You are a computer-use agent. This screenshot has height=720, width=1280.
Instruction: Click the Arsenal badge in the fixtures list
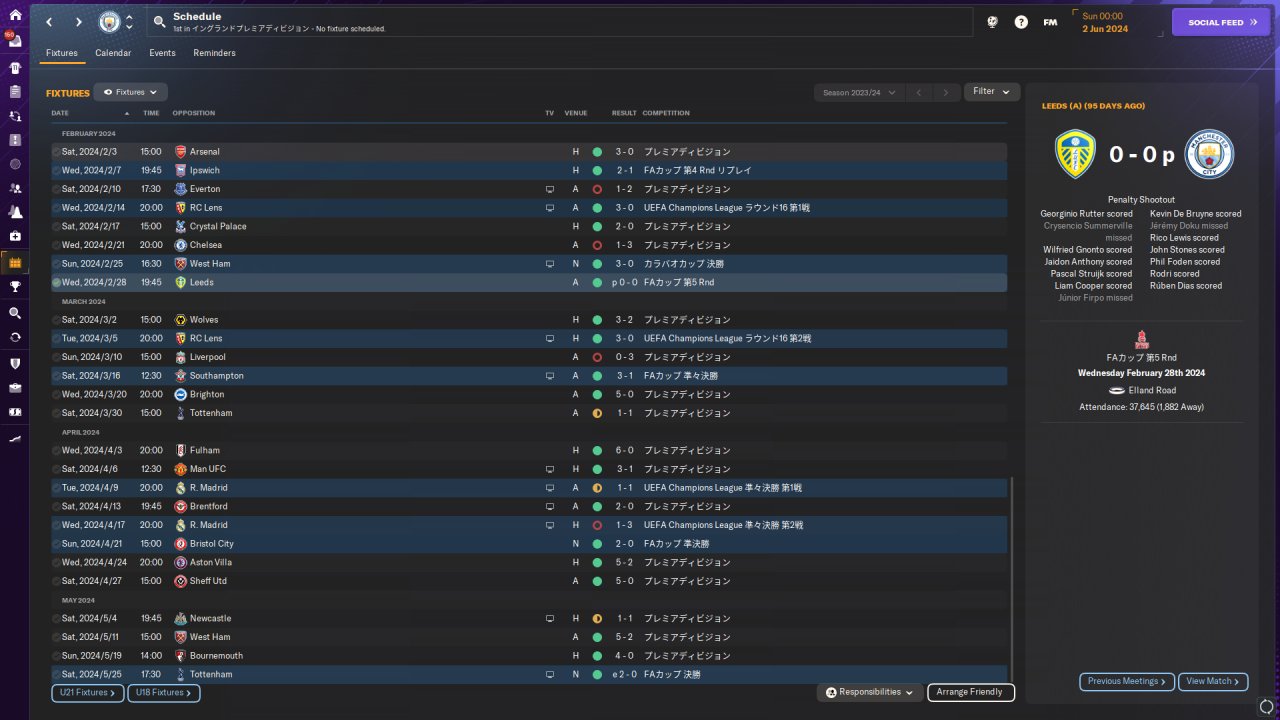(x=180, y=152)
